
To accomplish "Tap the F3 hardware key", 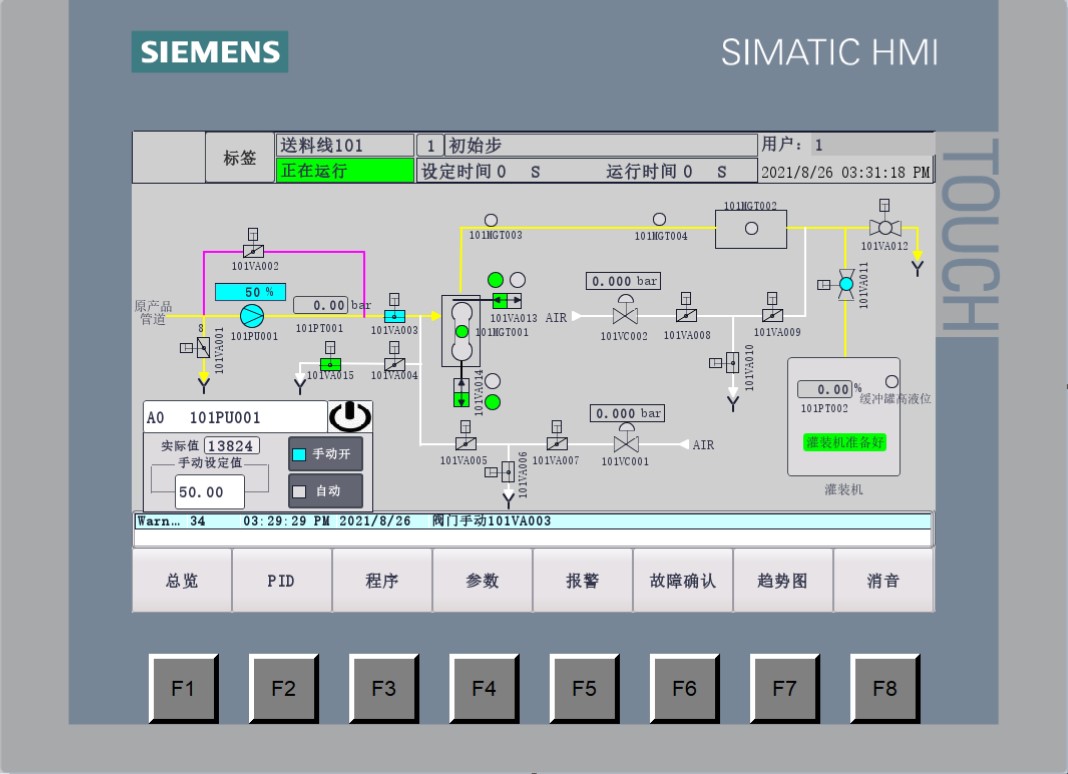I will point(383,688).
